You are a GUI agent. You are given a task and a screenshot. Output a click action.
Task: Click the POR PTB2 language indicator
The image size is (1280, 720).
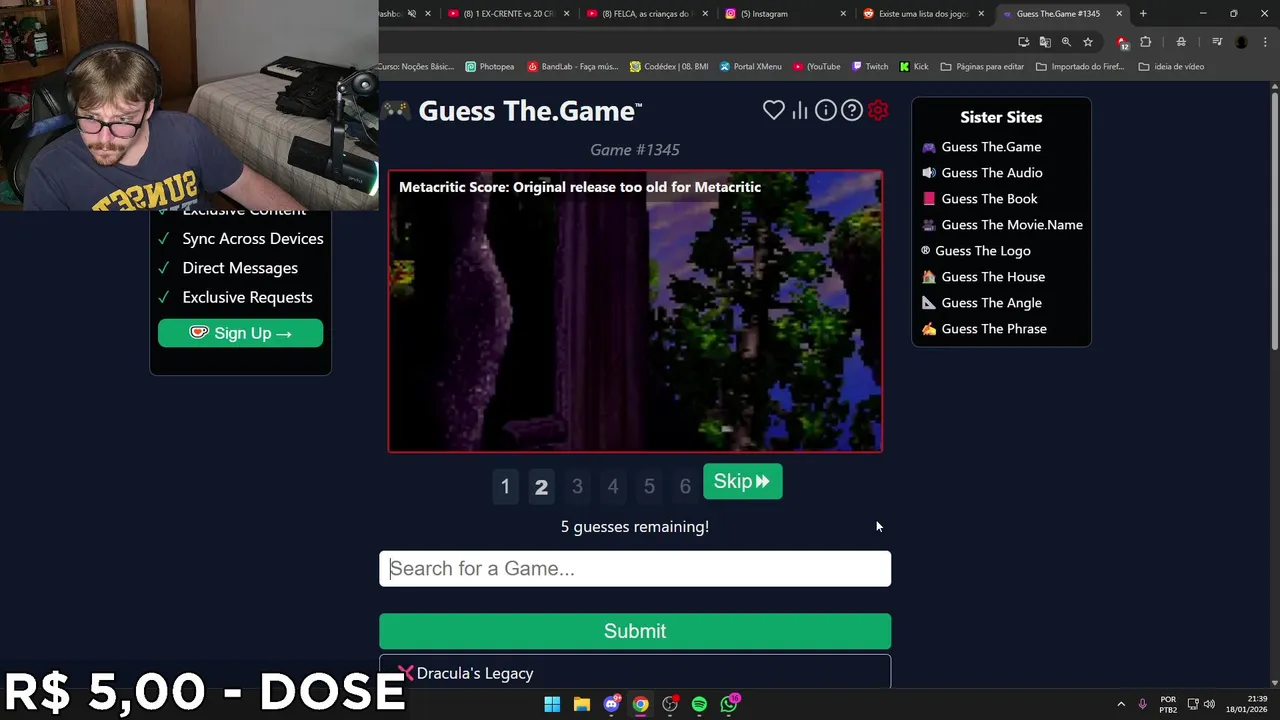1168,704
